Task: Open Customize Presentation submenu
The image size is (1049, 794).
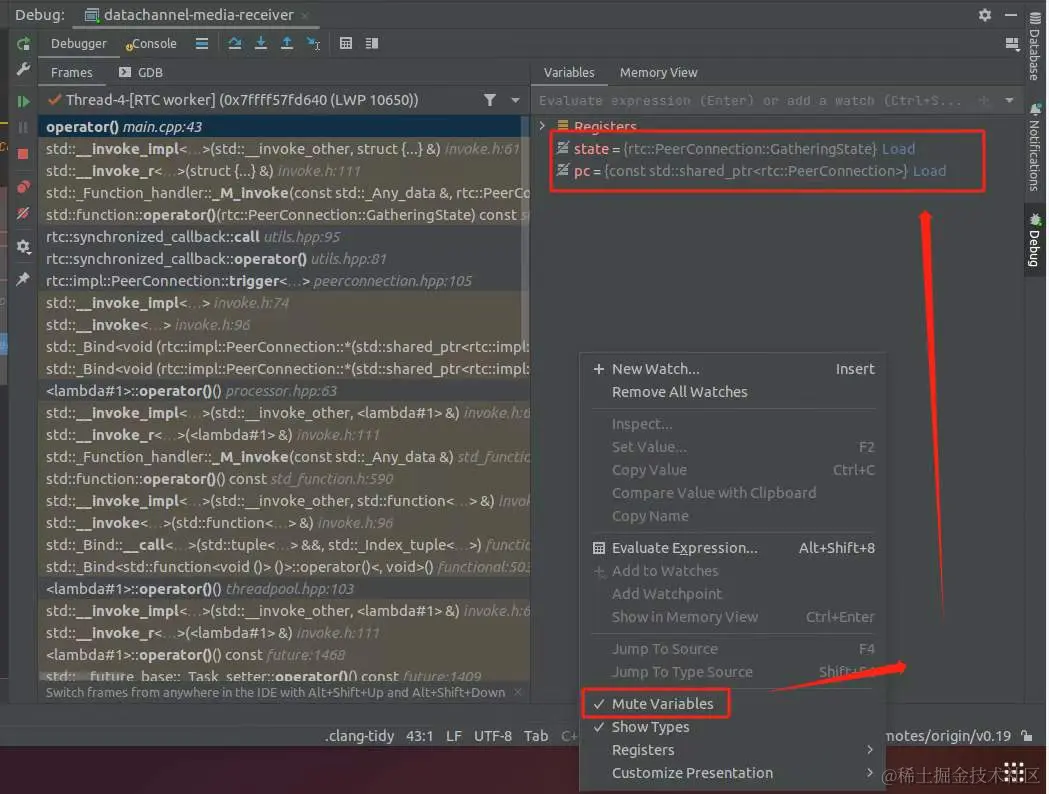Action: [x=734, y=773]
